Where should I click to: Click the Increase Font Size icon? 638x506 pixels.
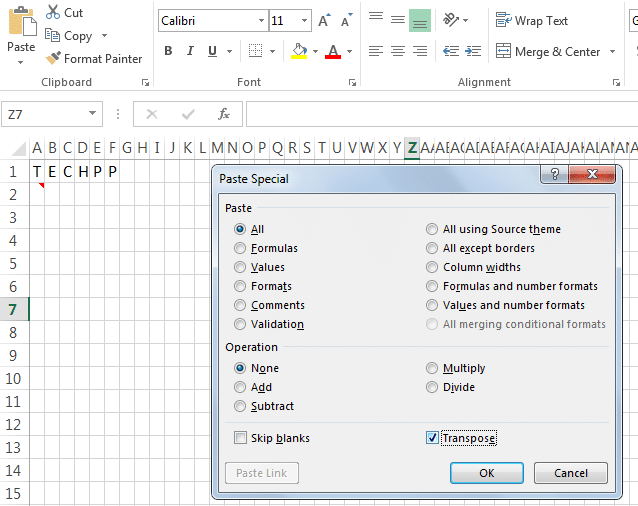(x=324, y=20)
